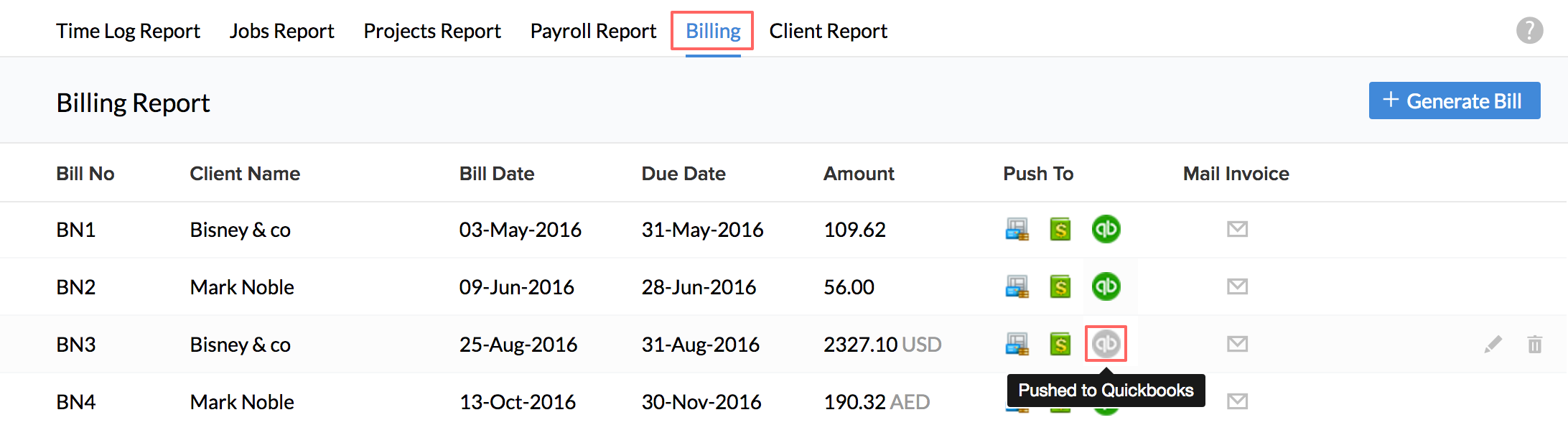Send mail invoice for BN4
This screenshot has width=1568, height=425.
1237,401
